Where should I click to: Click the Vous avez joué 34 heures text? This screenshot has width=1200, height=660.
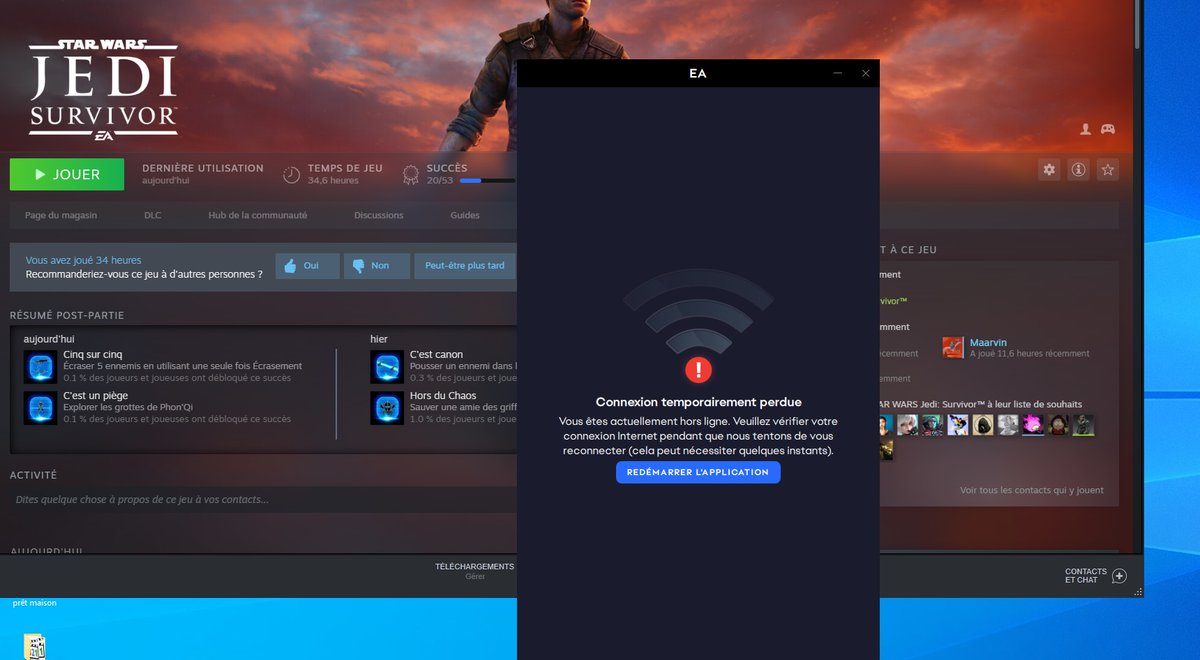coord(83,260)
